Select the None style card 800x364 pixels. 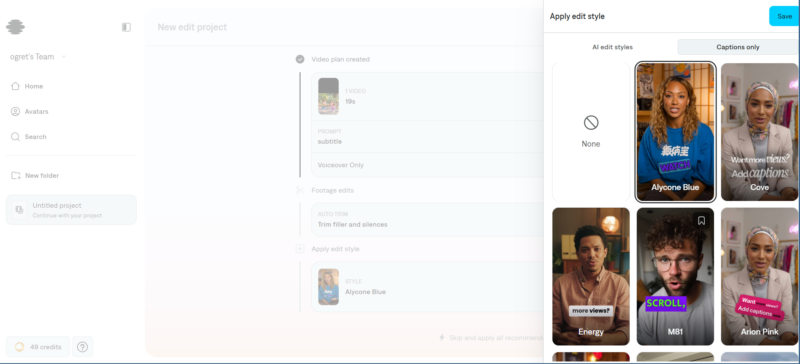pos(591,132)
